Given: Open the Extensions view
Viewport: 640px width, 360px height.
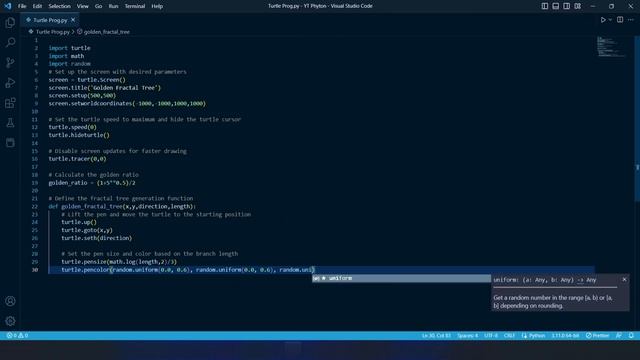Looking at the screenshot, I should click(10, 102).
